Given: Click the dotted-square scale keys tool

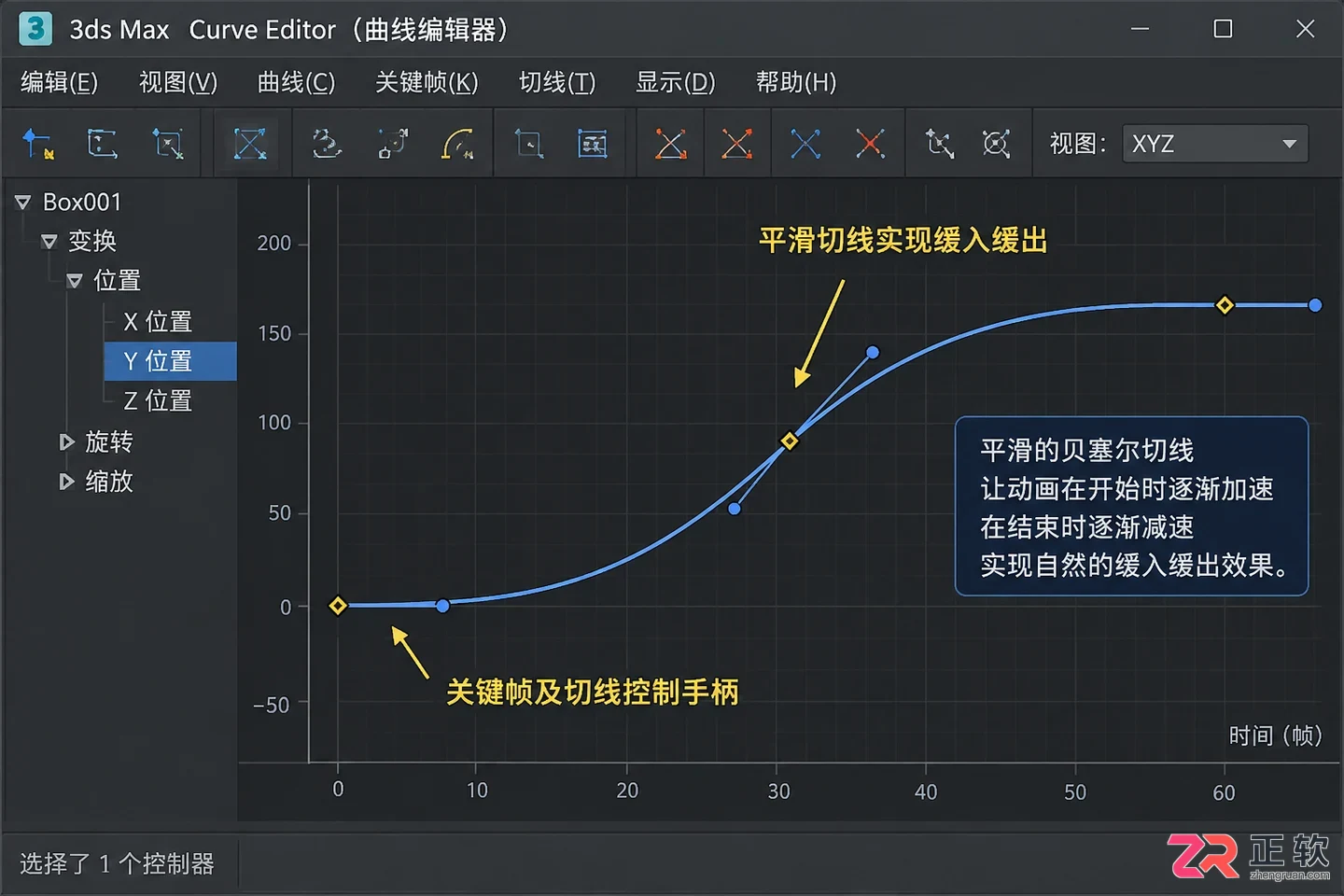Looking at the screenshot, I should (168, 144).
